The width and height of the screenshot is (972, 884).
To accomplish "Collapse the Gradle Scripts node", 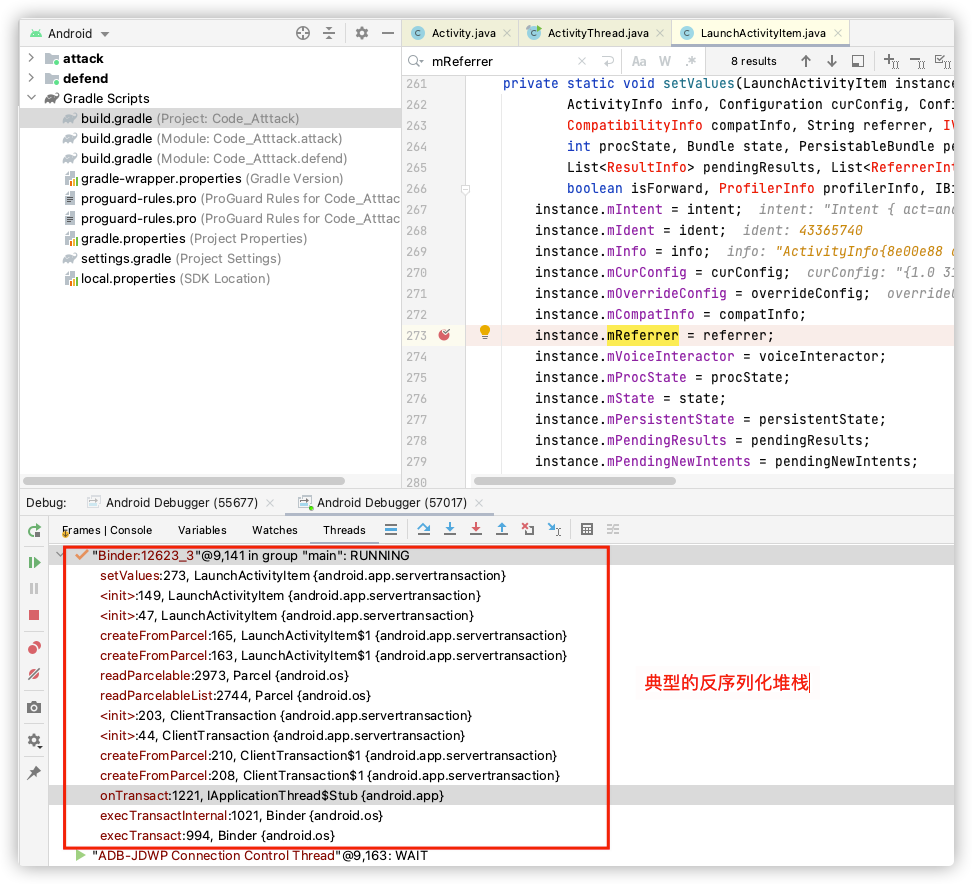I will point(31,98).
